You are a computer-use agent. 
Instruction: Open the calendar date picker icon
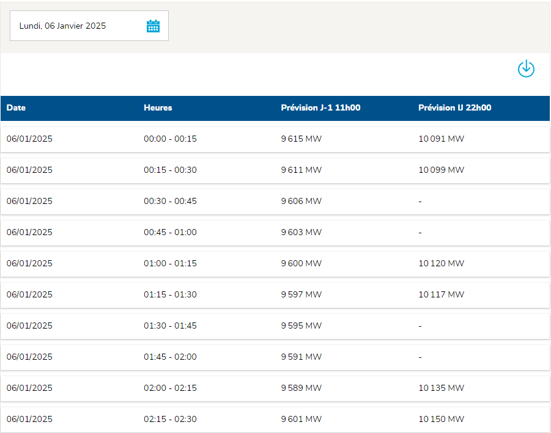tap(153, 26)
